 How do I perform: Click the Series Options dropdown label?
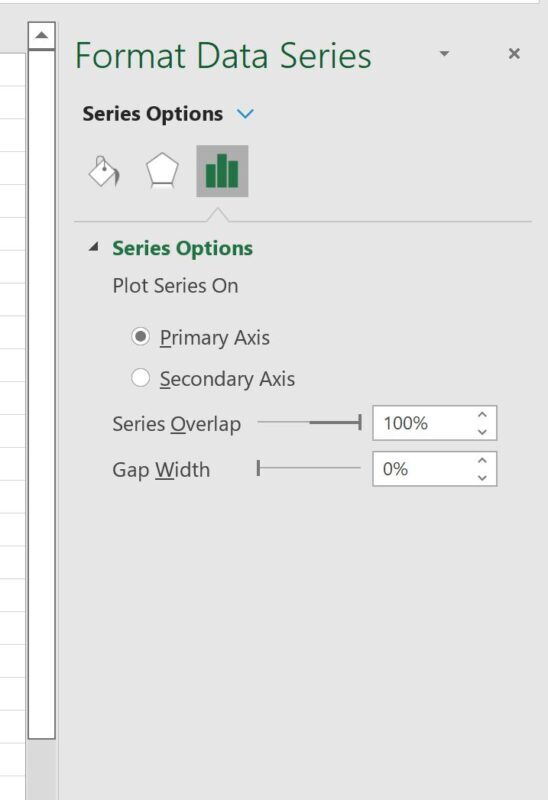[153, 114]
